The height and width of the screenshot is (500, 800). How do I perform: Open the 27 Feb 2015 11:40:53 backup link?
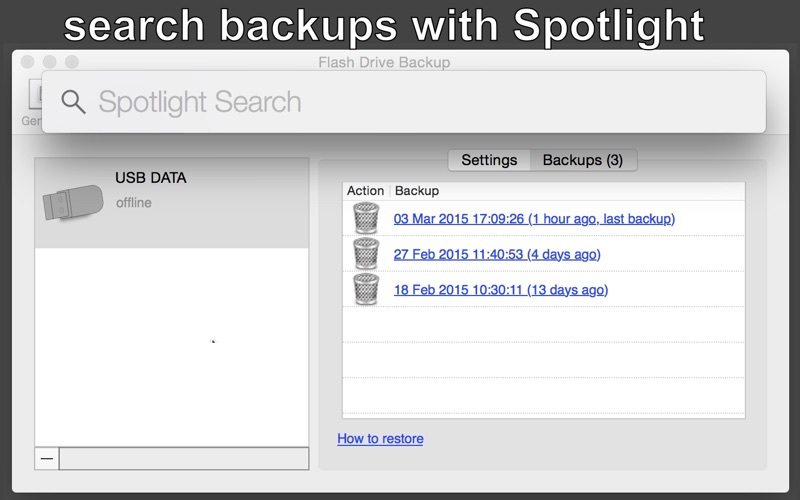point(497,254)
